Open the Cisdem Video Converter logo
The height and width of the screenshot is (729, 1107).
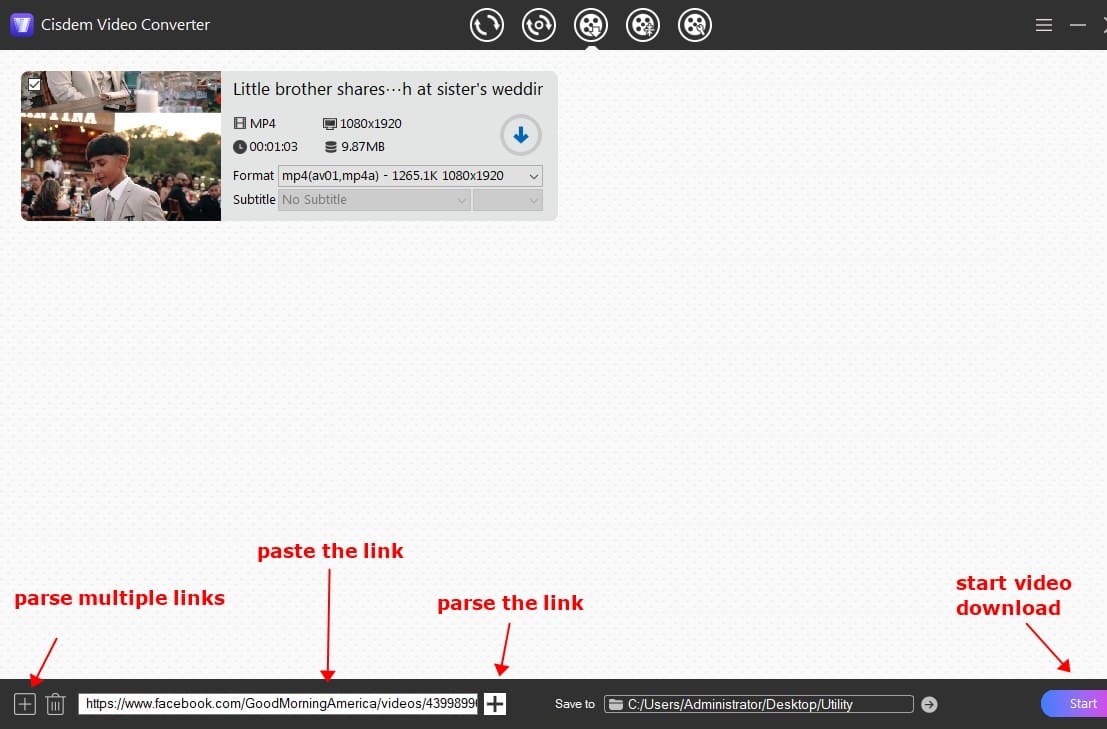click(x=21, y=24)
